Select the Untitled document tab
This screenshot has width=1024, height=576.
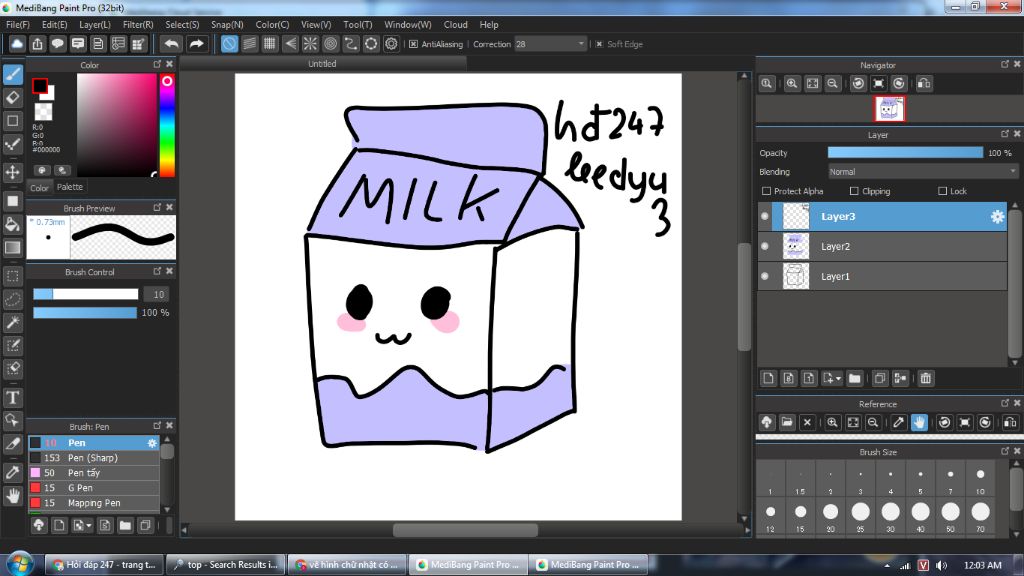click(323, 63)
